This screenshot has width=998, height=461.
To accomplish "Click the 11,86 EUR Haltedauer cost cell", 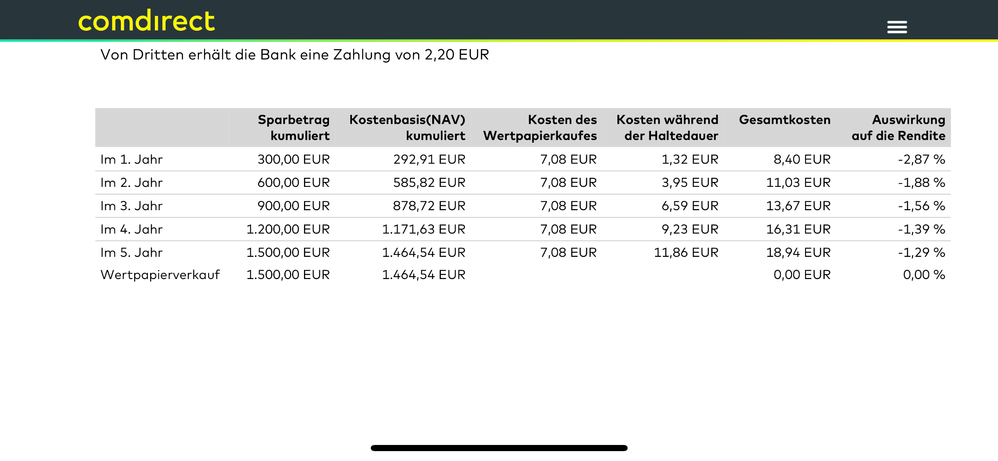I will tap(686, 252).
